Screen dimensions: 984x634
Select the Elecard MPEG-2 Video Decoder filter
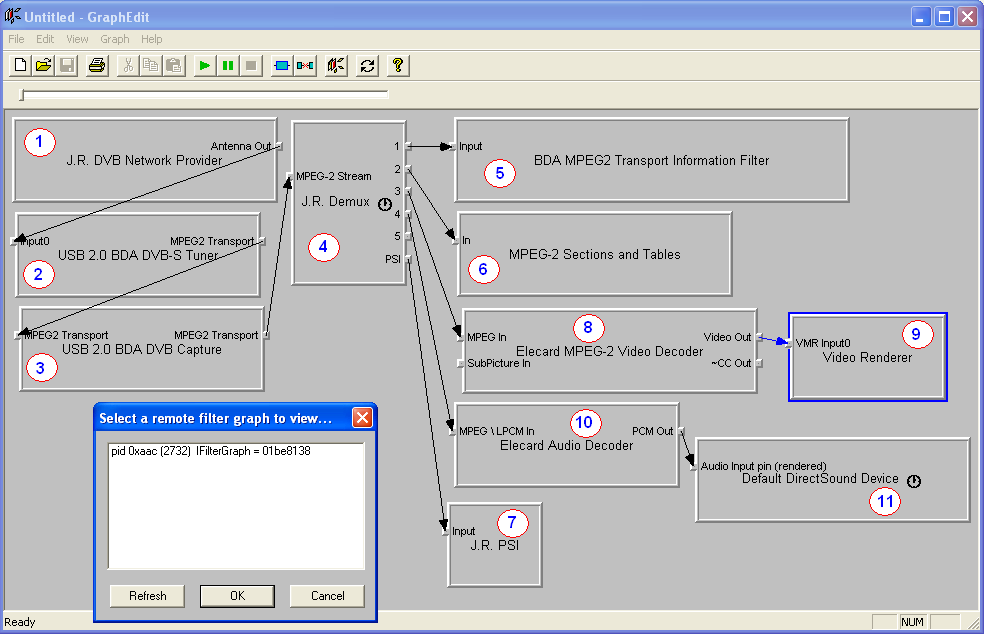pyautogui.click(x=609, y=352)
